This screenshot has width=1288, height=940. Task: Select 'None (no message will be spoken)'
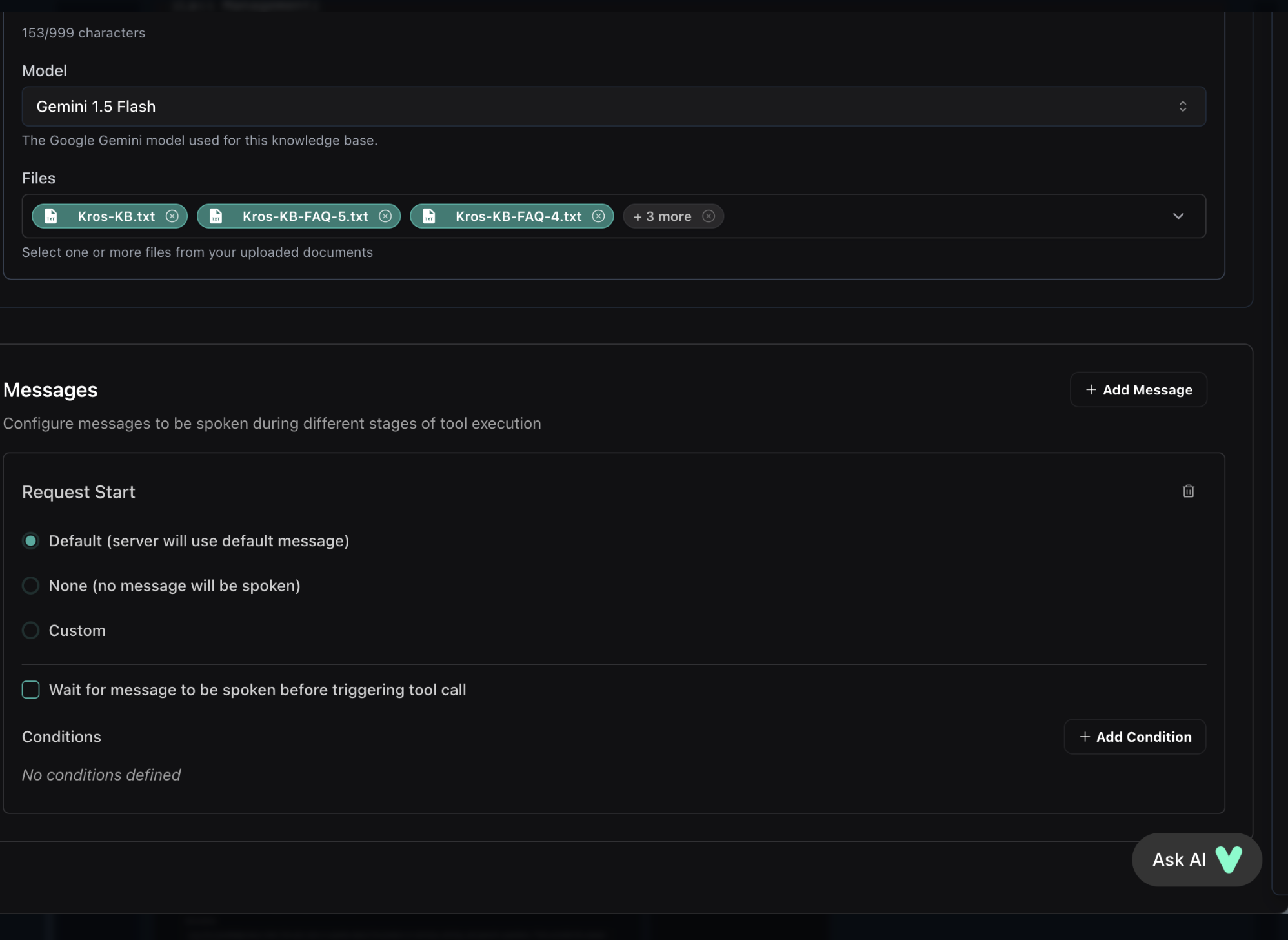click(30, 586)
